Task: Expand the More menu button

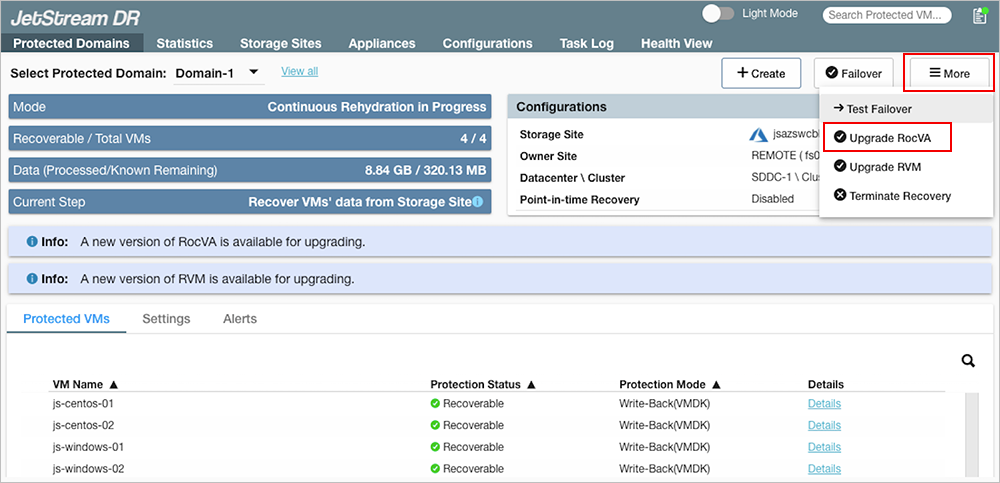Action: [948, 73]
